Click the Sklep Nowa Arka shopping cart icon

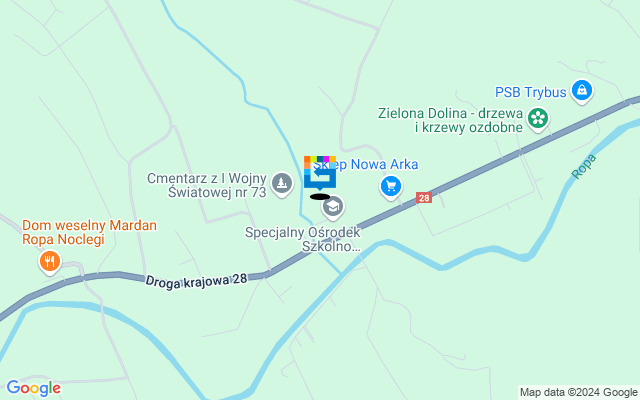pos(391,187)
